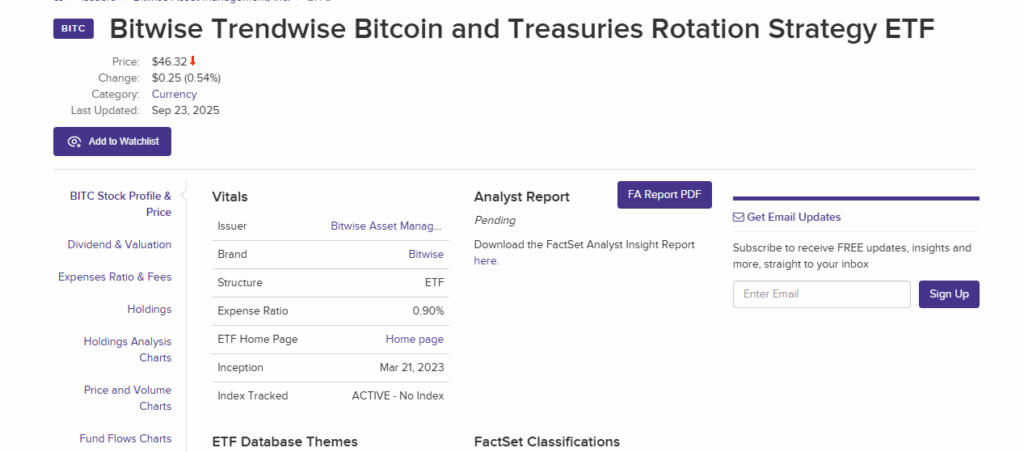Click the 'here' FactSet report link

(x=485, y=261)
